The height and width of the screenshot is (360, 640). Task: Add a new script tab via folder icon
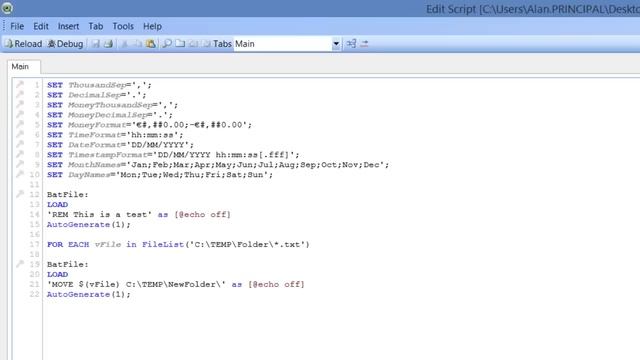point(180,44)
